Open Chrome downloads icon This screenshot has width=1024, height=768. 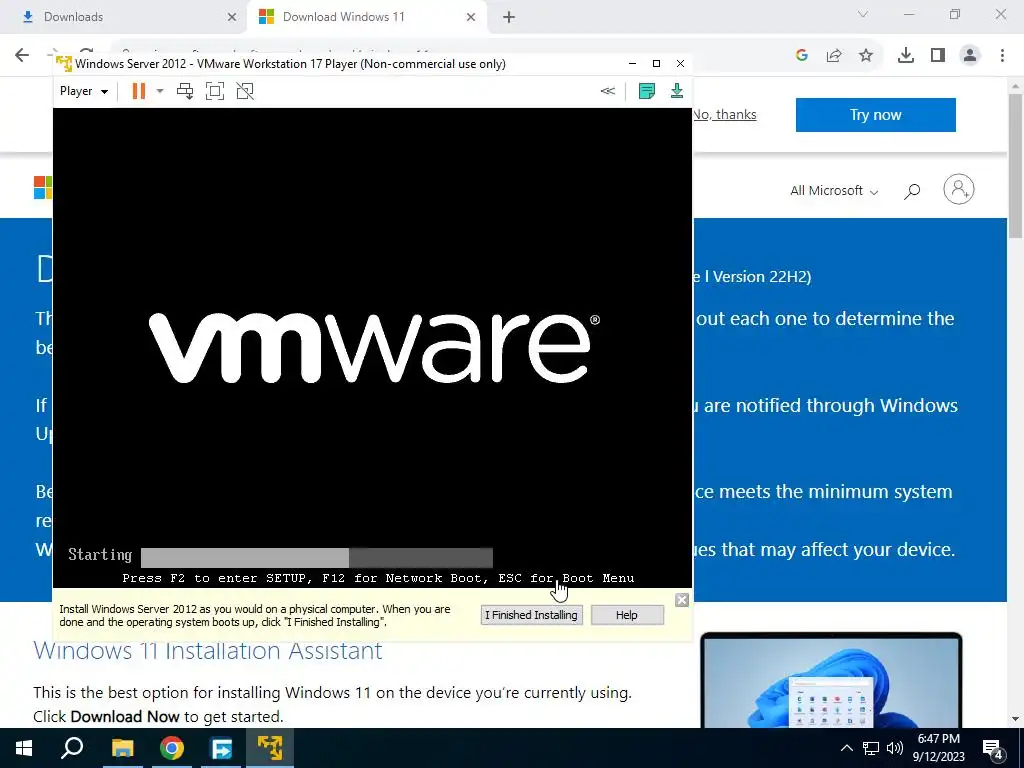click(x=906, y=56)
